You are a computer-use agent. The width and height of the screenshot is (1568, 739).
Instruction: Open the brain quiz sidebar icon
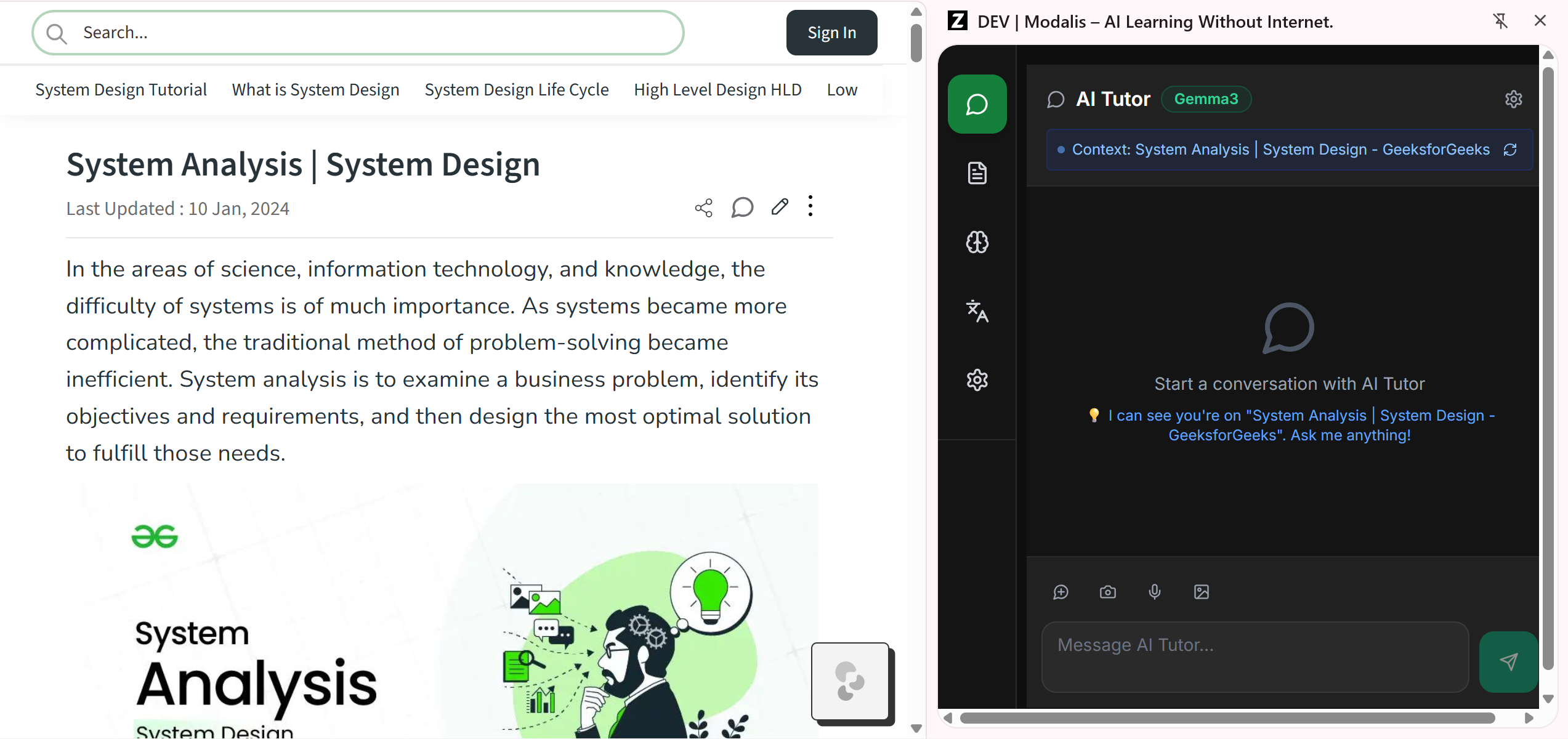click(x=977, y=242)
